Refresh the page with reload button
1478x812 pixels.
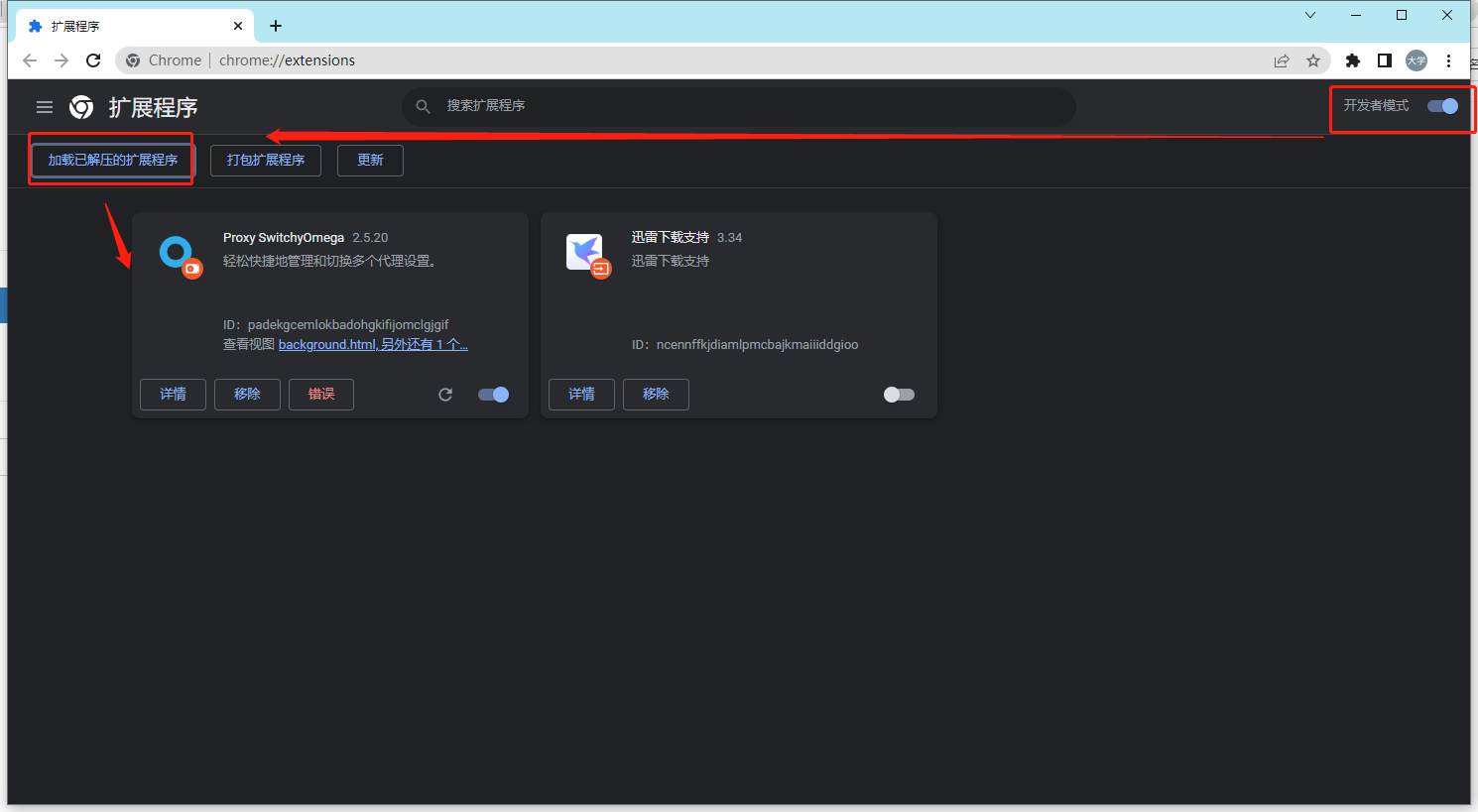pyautogui.click(x=93, y=60)
